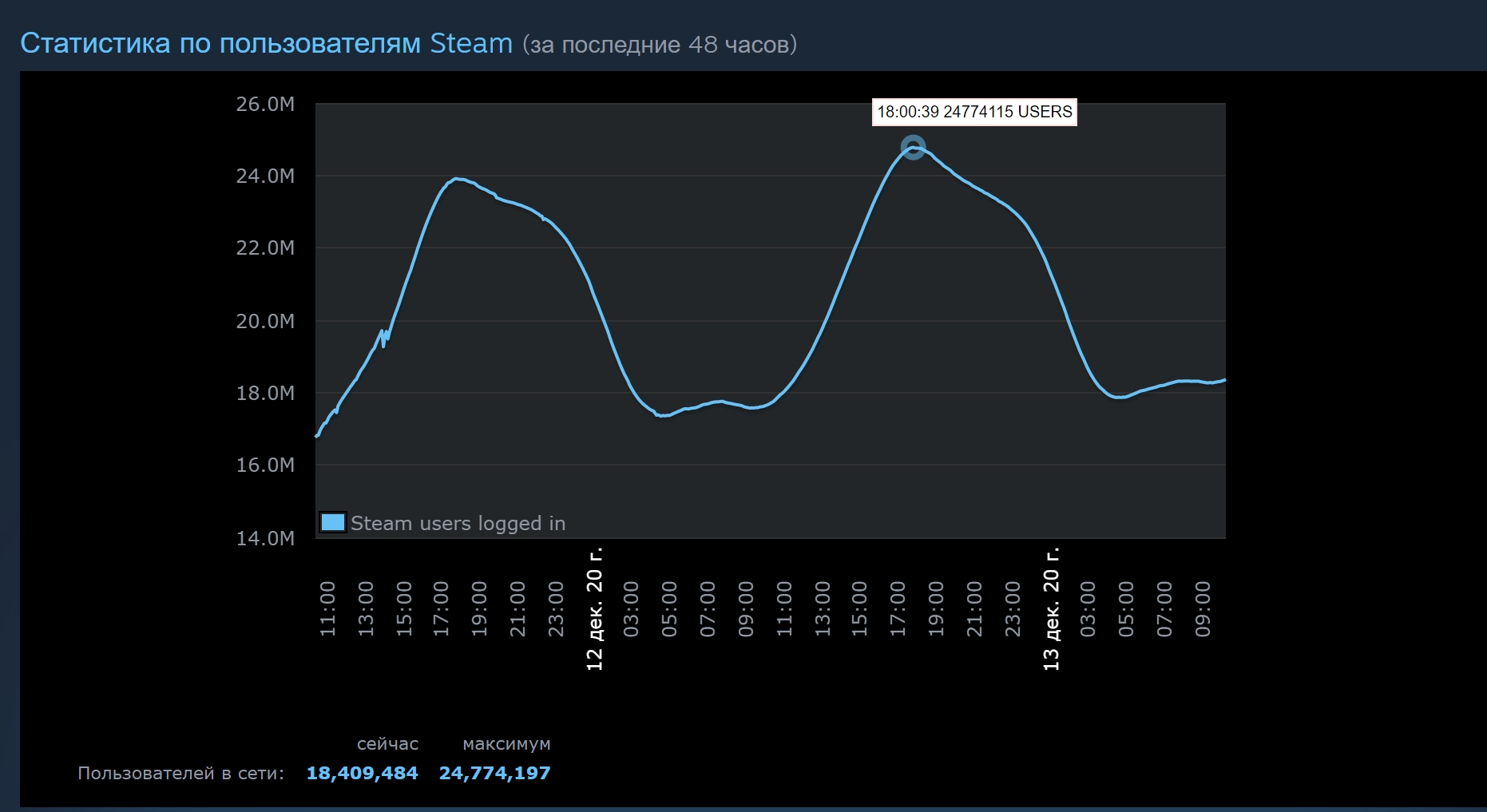Click the 16.0M y-axis label
This screenshot has height=812, width=1487.
click(265, 465)
